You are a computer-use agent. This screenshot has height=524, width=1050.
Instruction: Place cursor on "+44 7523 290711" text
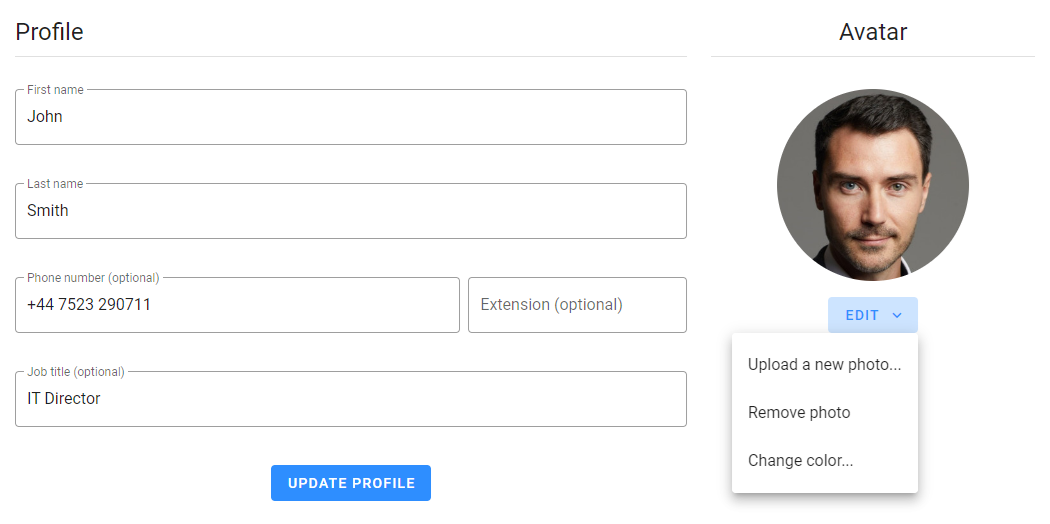pyautogui.click(x=89, y=305)
